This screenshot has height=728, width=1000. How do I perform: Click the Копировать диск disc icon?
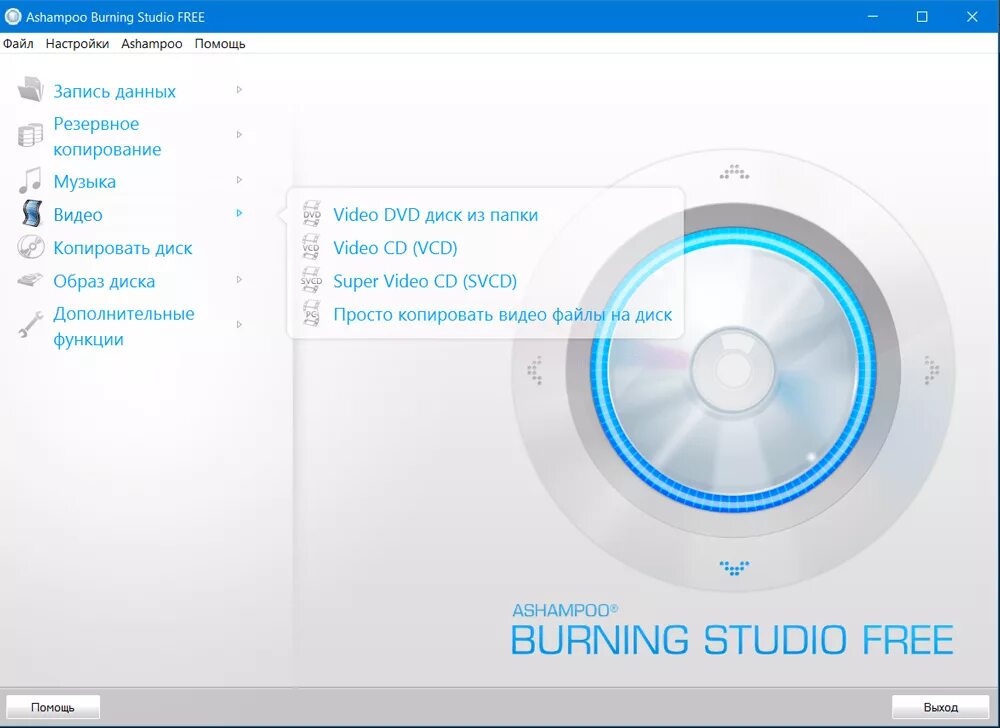[x=30, y=247]
